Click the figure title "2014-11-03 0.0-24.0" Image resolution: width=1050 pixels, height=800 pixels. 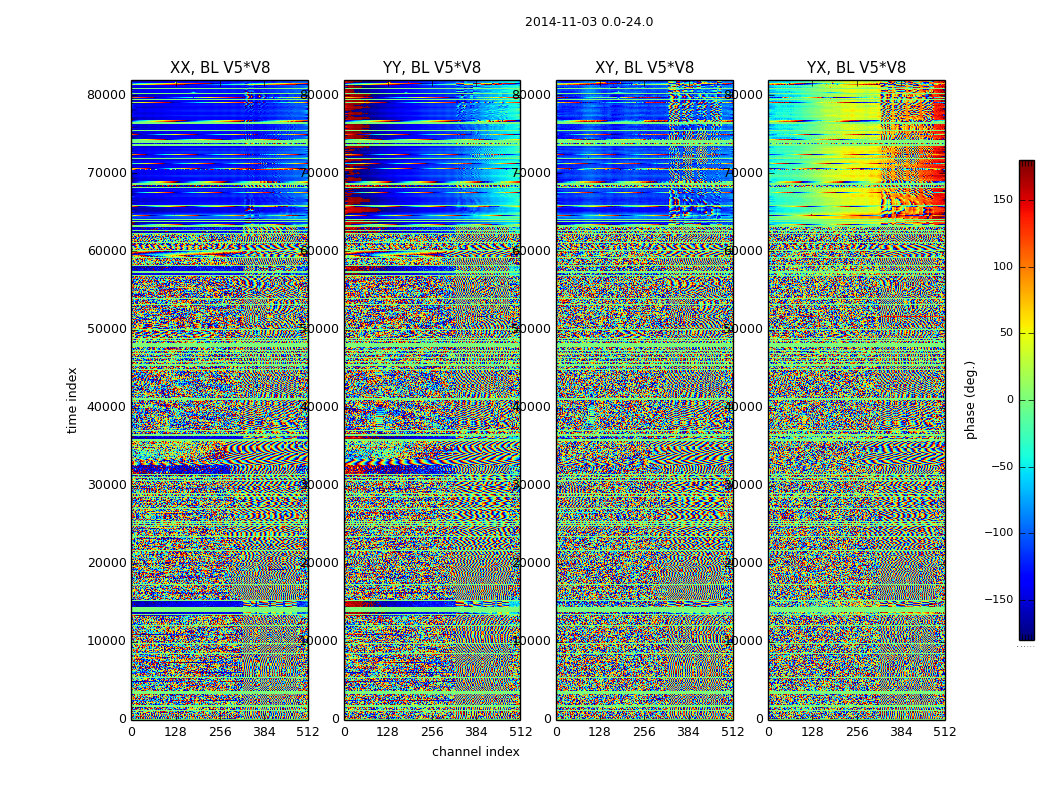[588, 22]
